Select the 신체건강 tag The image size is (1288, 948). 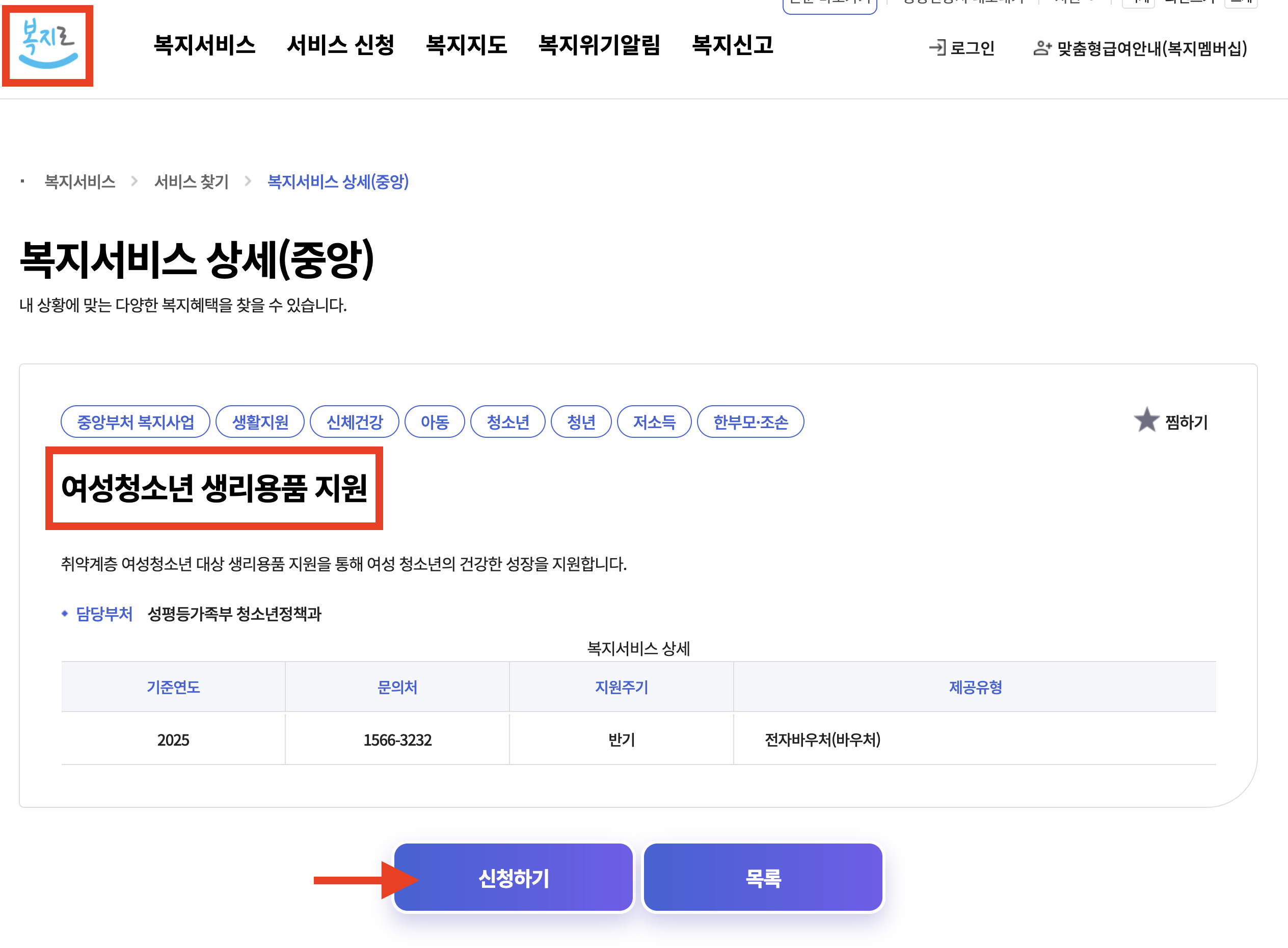pyautogui.click(x=354, y=423)
